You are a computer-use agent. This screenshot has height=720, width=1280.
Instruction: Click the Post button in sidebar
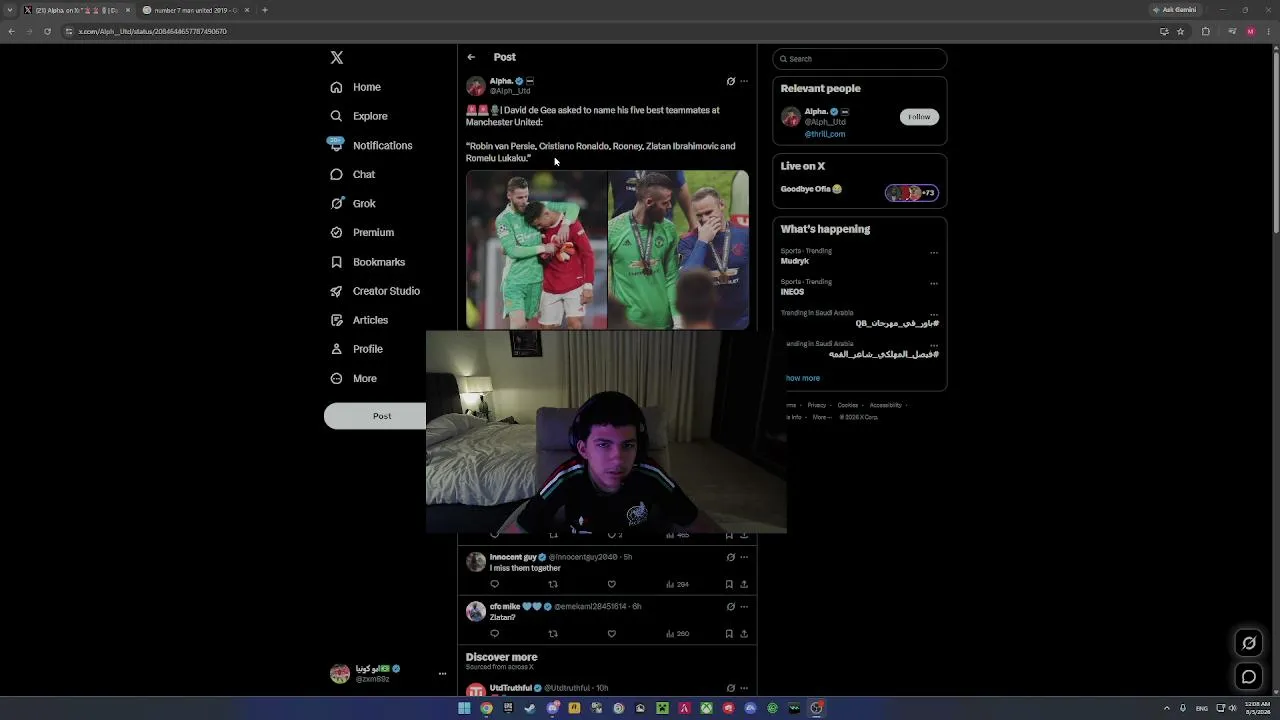pyautogui.click(x=376, y=416)
